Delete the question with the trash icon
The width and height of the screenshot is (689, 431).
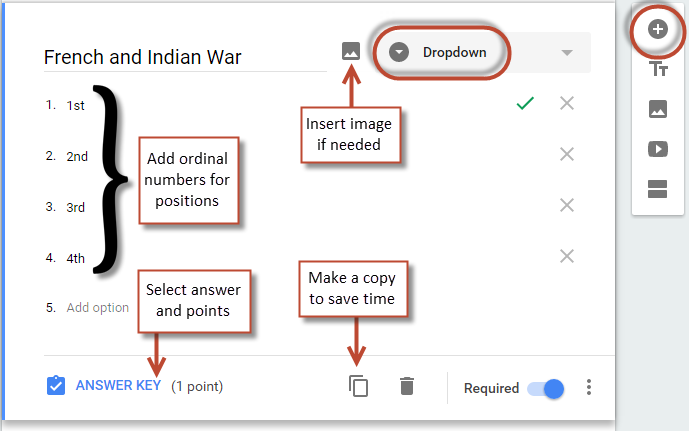406,386
